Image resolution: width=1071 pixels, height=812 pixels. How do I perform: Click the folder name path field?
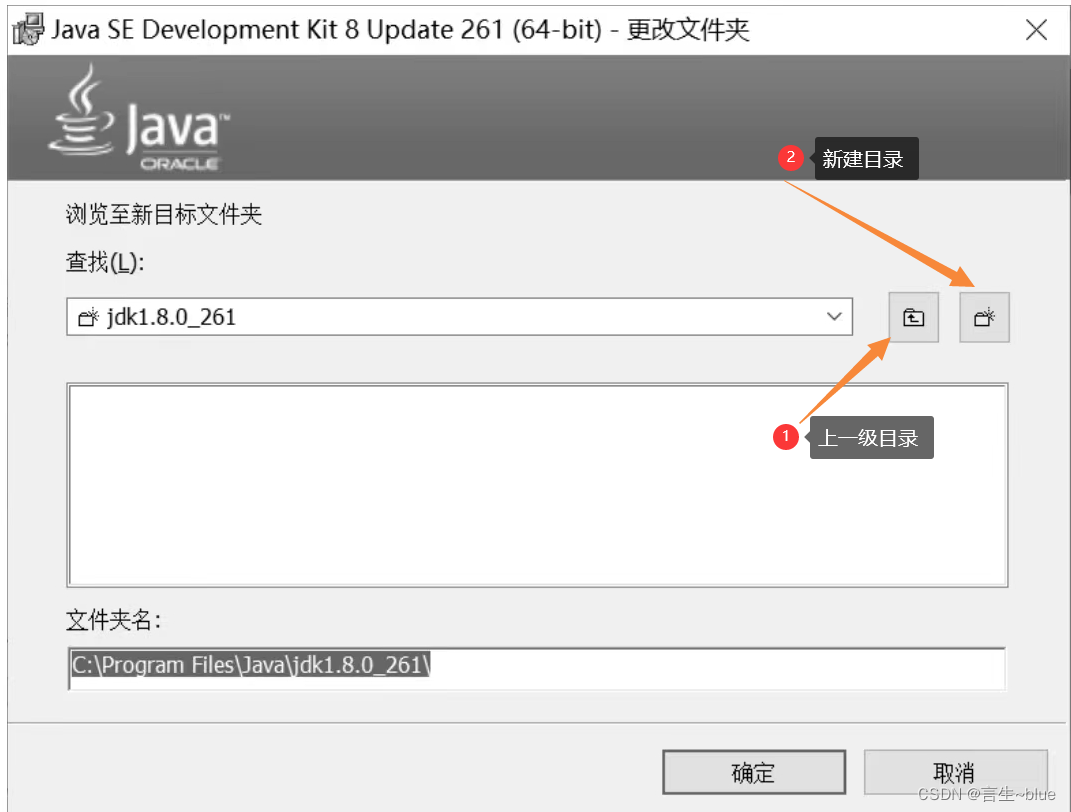tap(537, 669)
